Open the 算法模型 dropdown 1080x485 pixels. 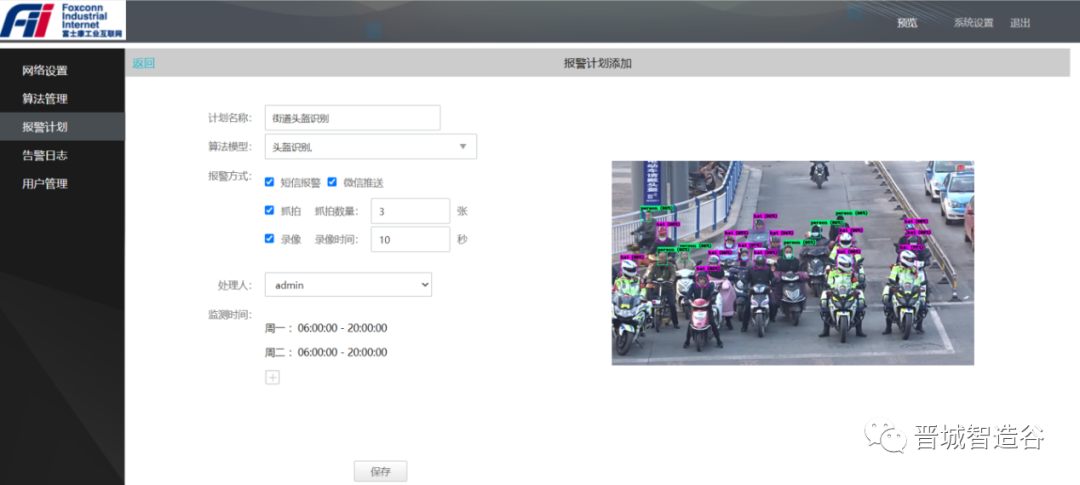pyautogui.click(x=371, y=147)
